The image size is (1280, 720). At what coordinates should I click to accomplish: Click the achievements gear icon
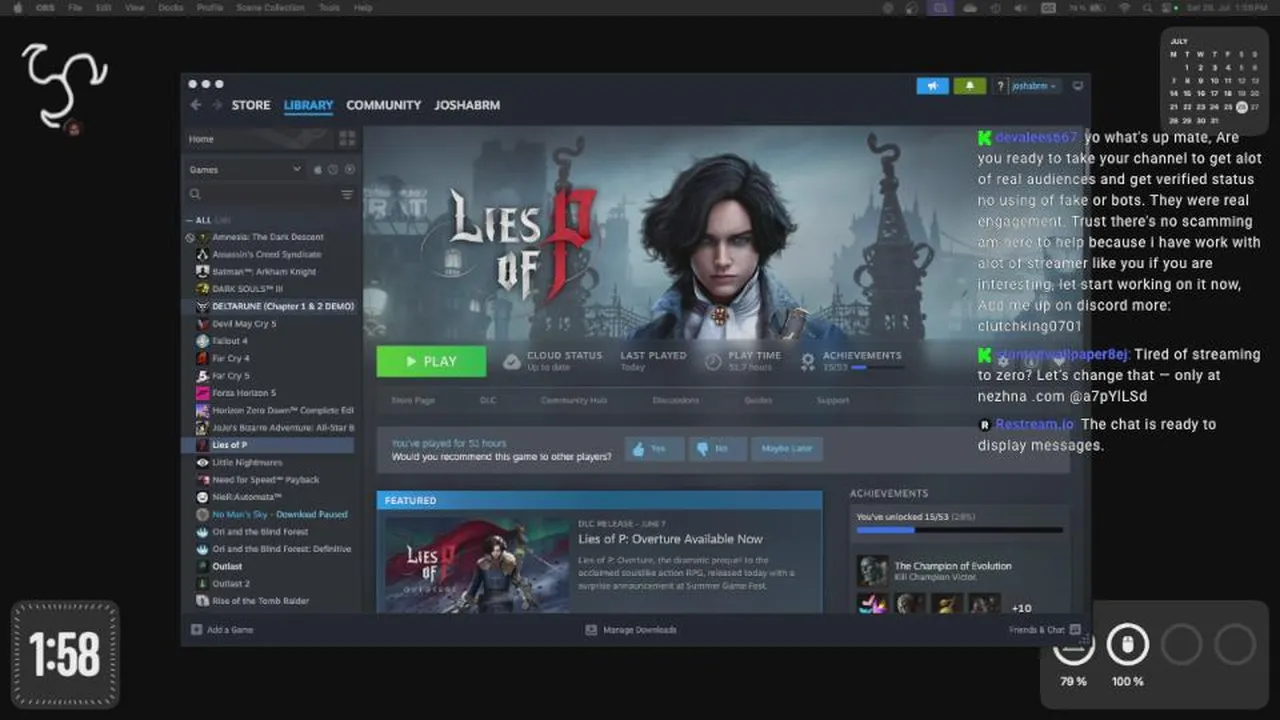point(807,362)
